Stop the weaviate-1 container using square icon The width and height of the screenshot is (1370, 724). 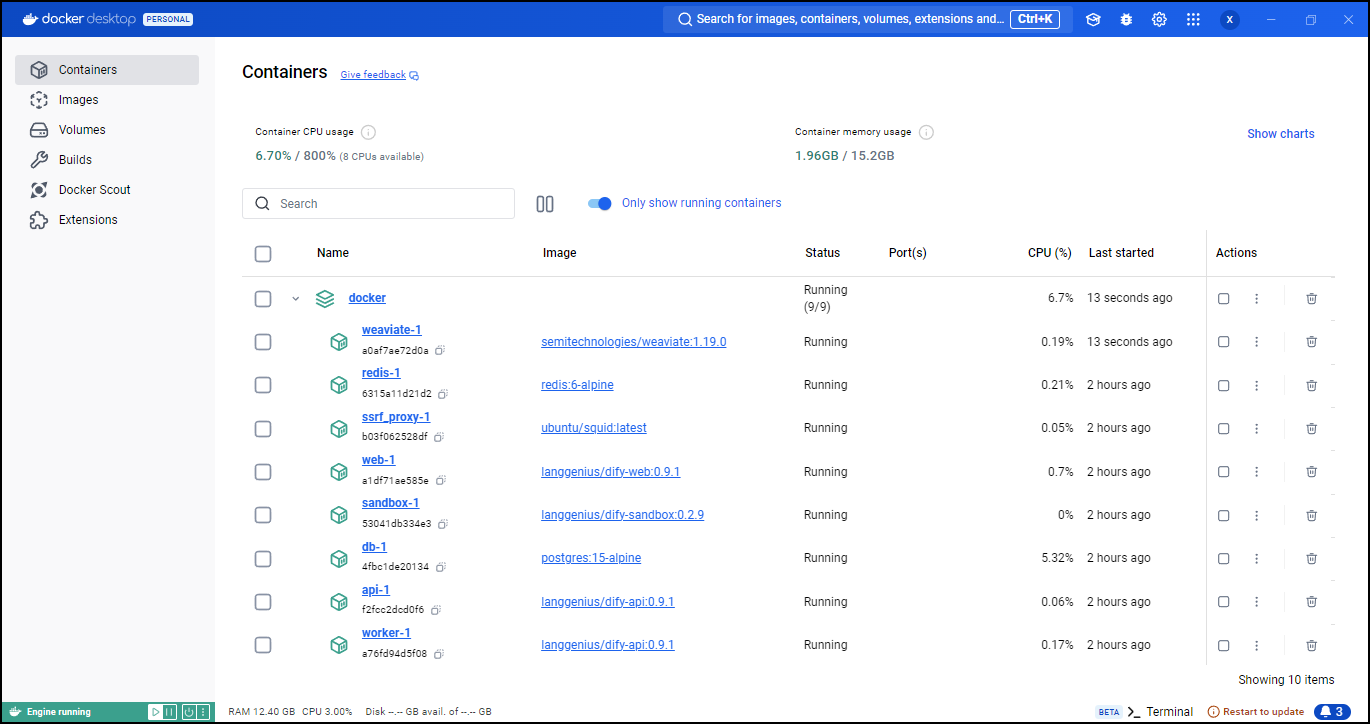click(1224, 342)
